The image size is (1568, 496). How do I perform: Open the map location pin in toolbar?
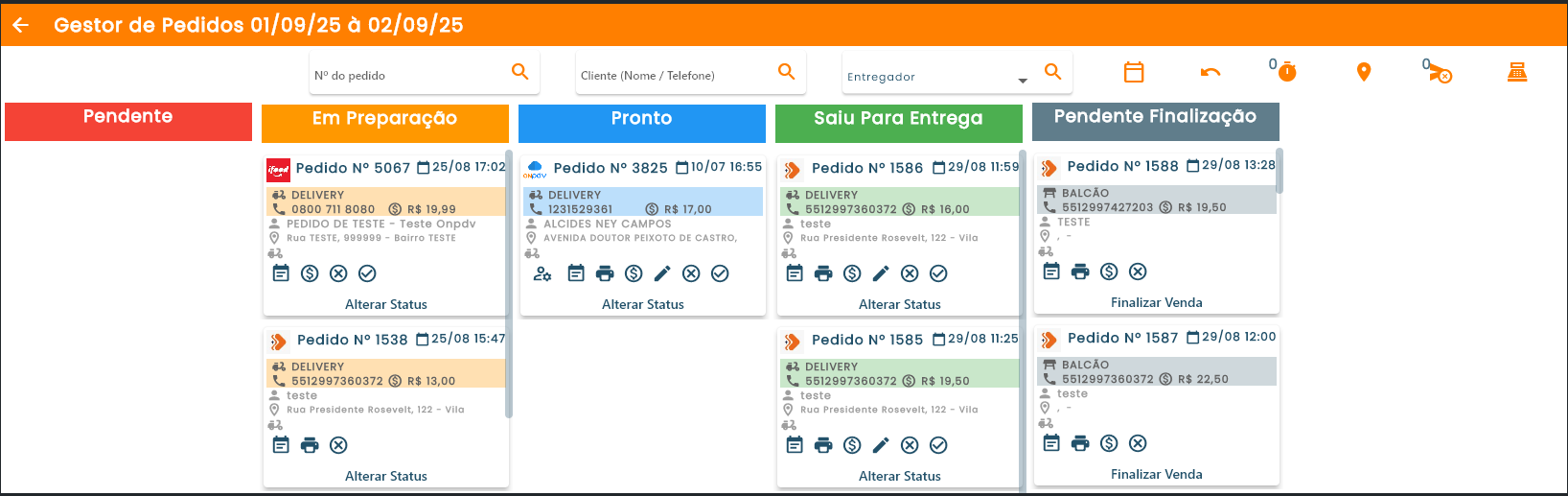click(x=1364, y=72)
